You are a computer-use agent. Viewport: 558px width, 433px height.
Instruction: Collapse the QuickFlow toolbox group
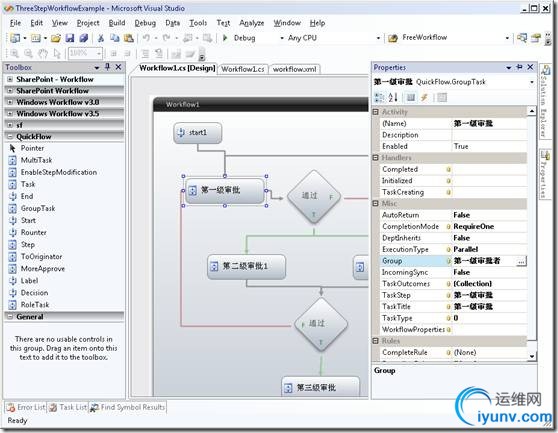(10, 136)
